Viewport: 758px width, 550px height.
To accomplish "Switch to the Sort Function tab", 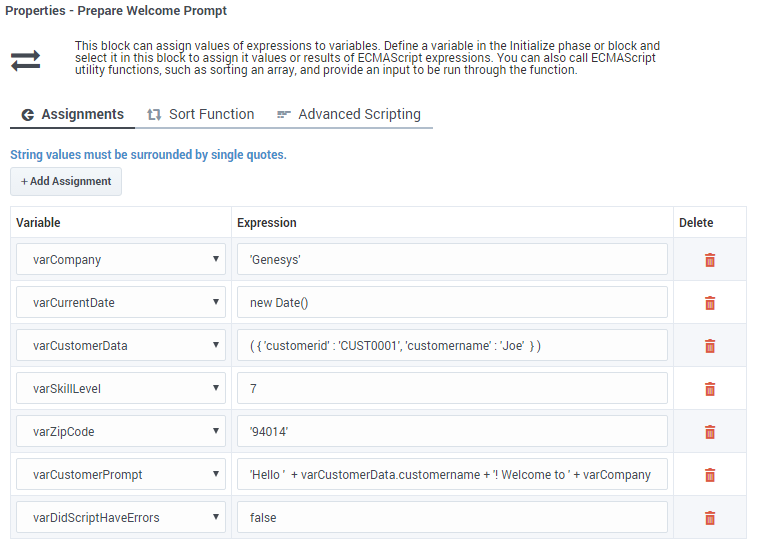I will click(x=200, y=114).
